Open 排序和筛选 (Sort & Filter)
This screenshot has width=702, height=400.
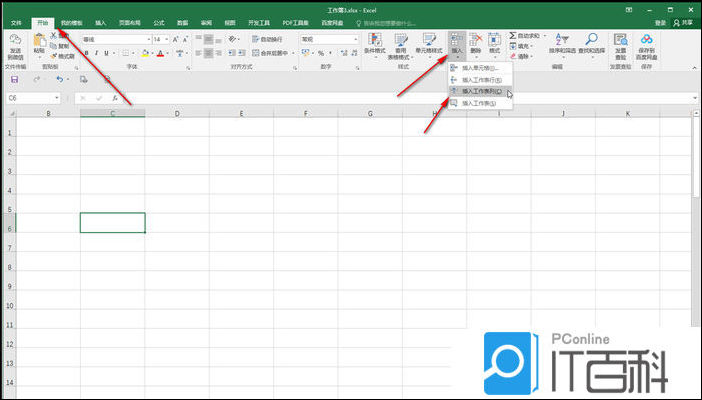562,44
